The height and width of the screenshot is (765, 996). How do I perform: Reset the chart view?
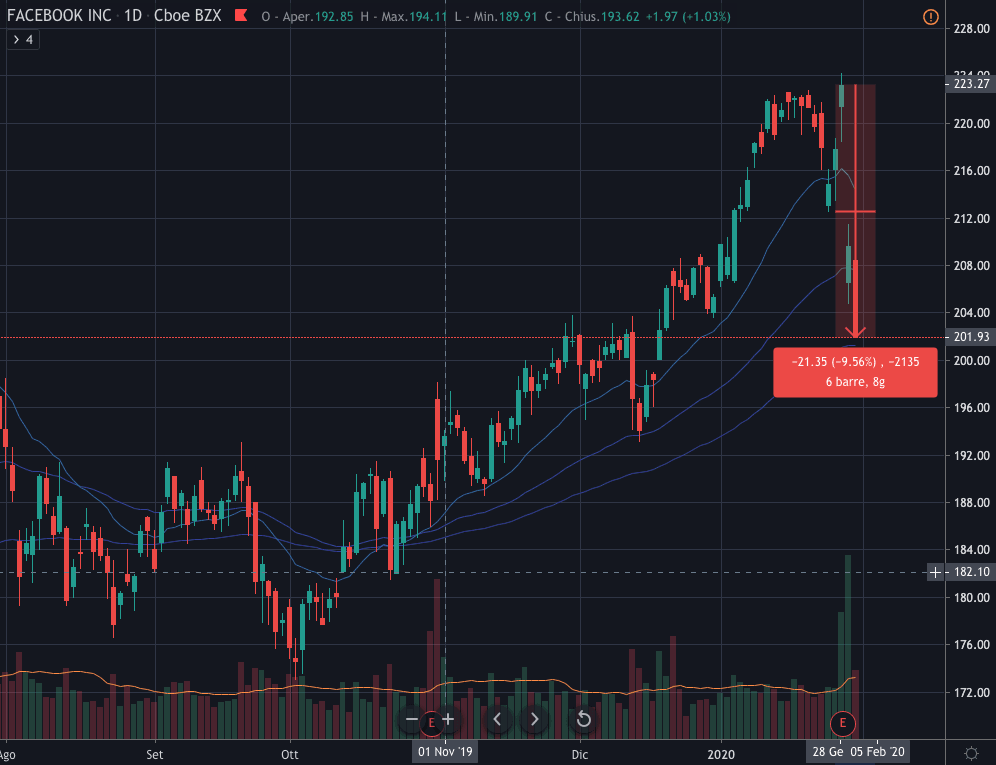click(584, 719)
